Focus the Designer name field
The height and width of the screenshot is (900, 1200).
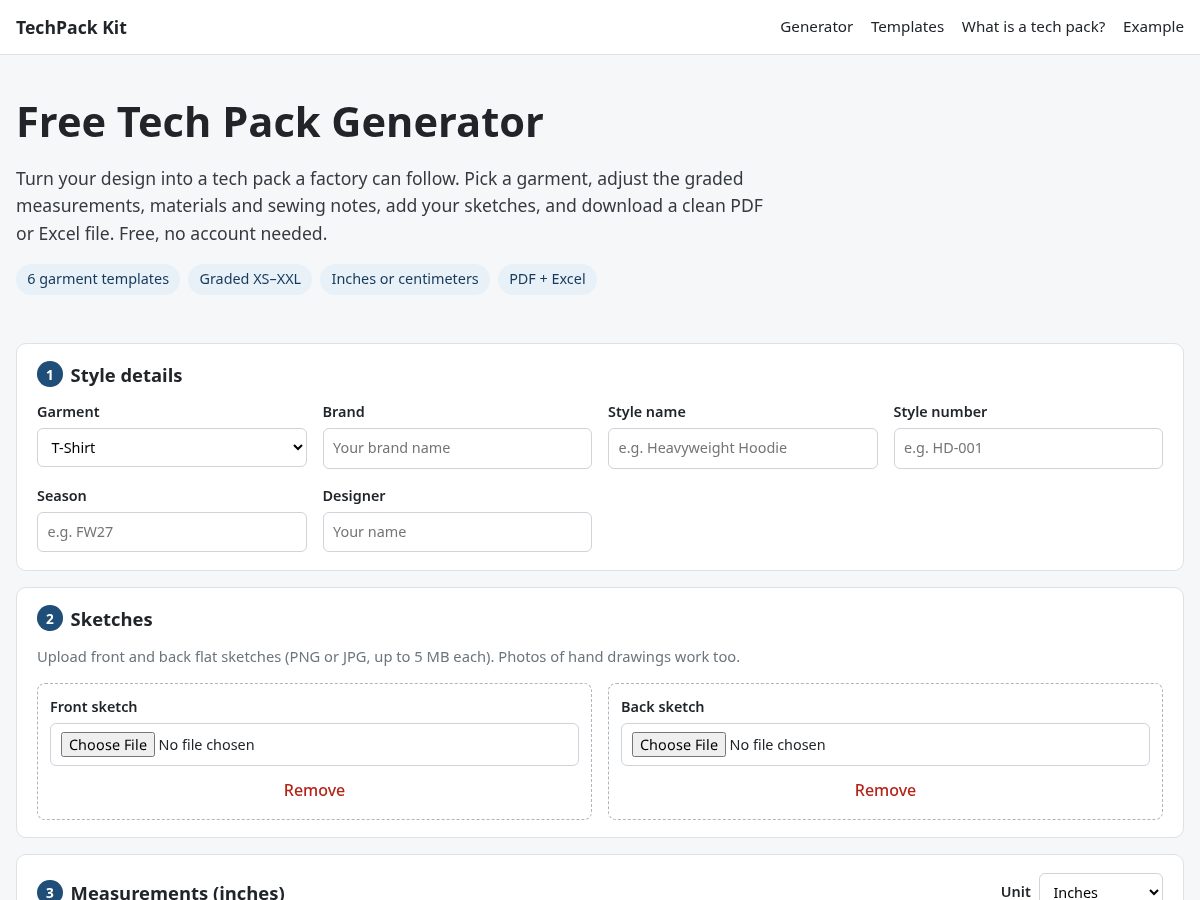[x=457, y=532]
